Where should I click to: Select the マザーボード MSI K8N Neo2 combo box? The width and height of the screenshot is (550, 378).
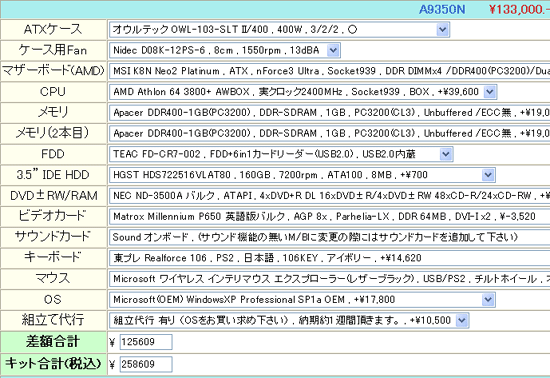pyautogui.click(x=329, y=71)
